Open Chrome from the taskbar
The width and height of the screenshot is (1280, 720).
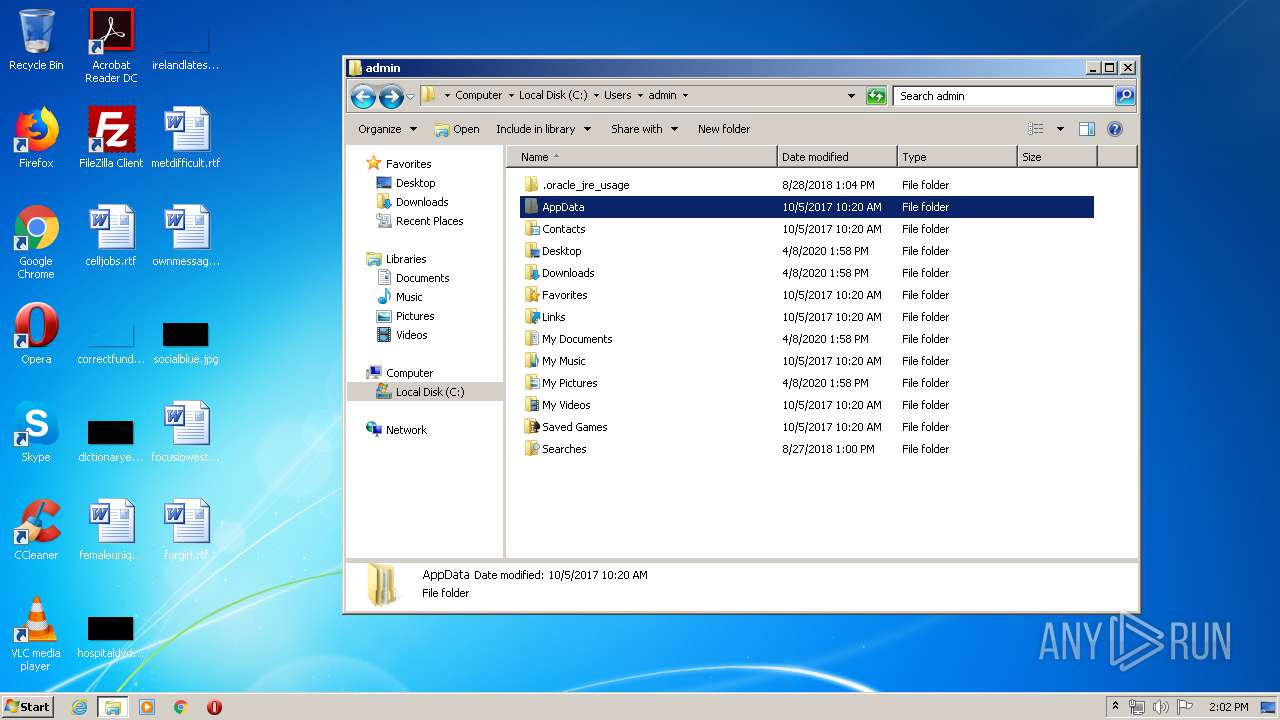[x=181, y=707]
